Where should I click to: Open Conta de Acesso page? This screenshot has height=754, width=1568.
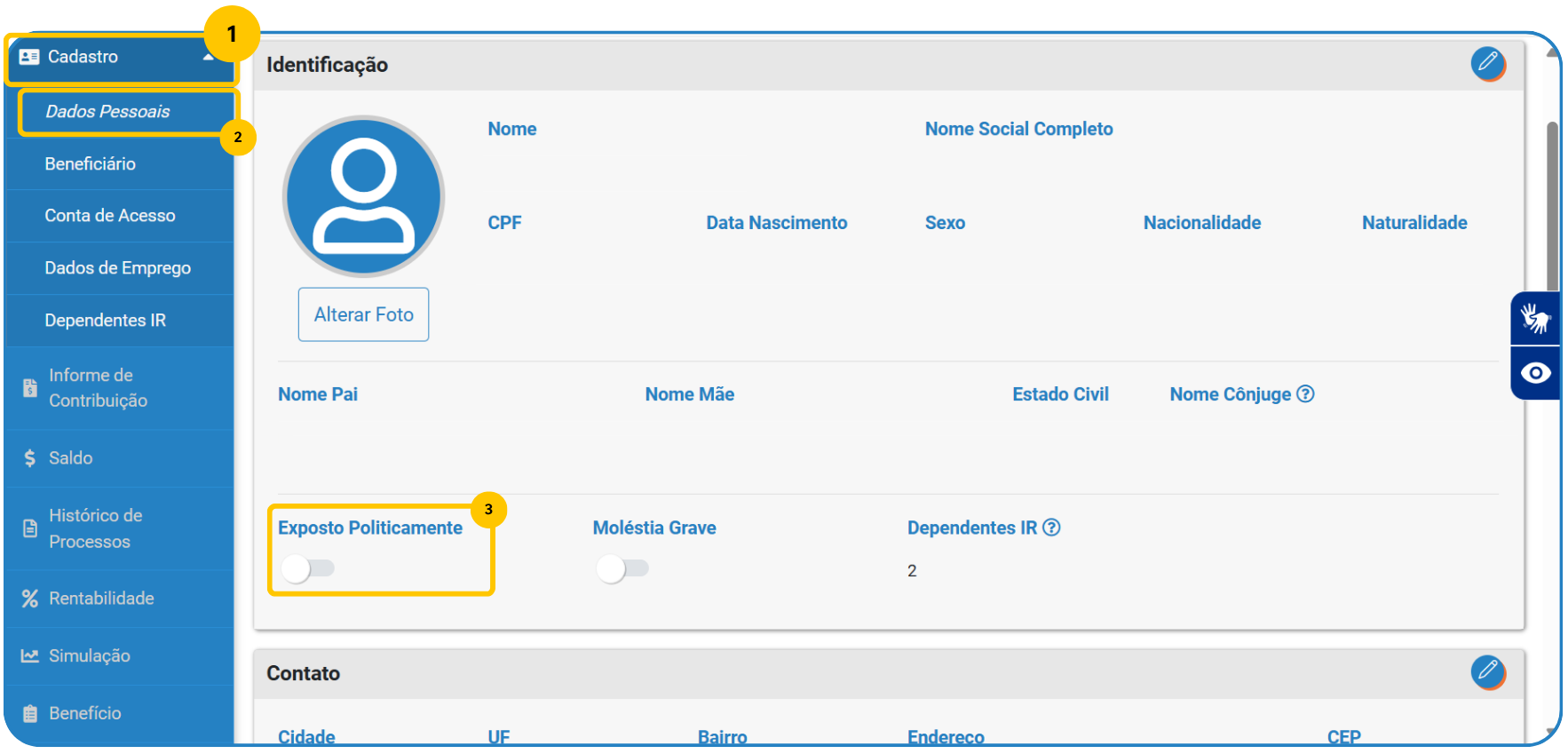click(x=110, y=216)
